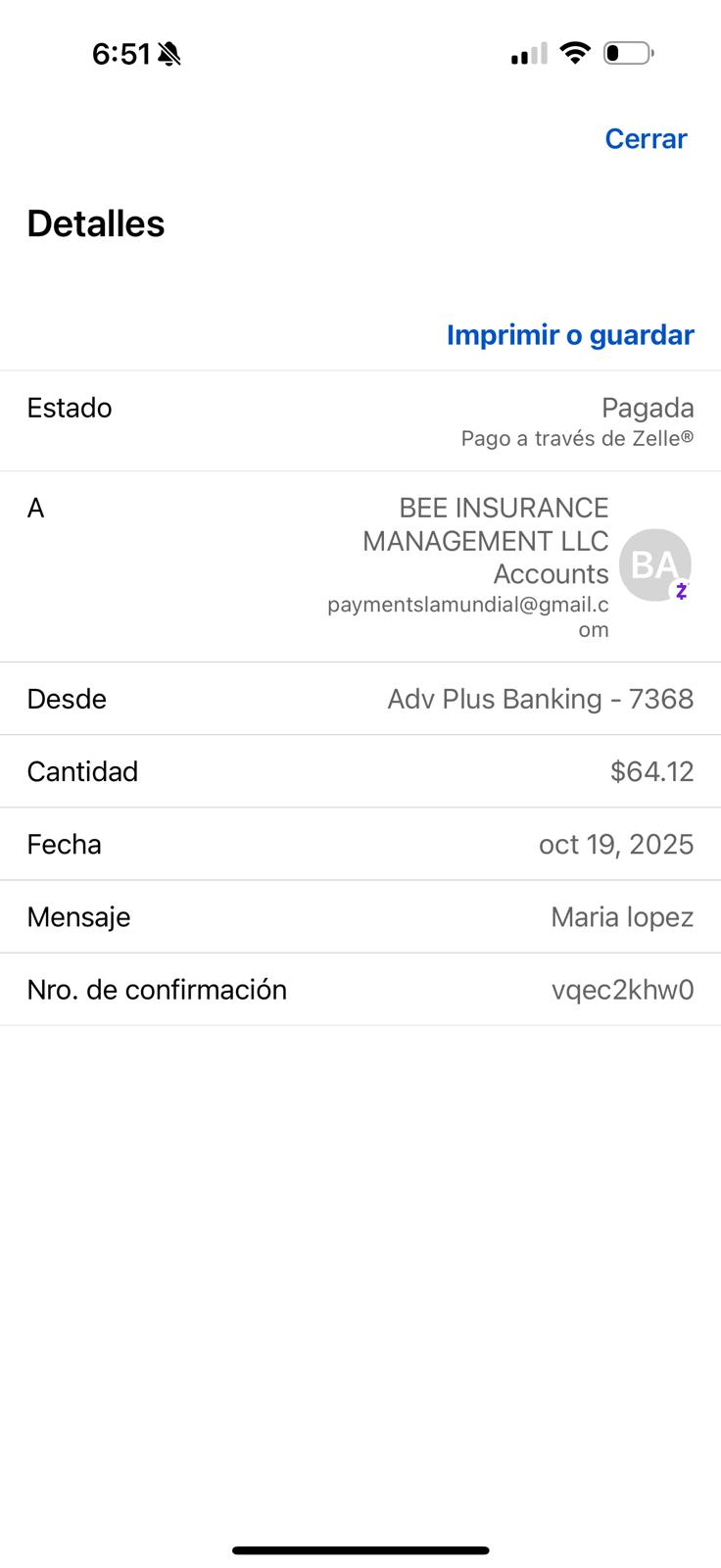The image size is (721, 1568).
Task: Tap the cellular signal bars icon
Action: click(529, 54)
